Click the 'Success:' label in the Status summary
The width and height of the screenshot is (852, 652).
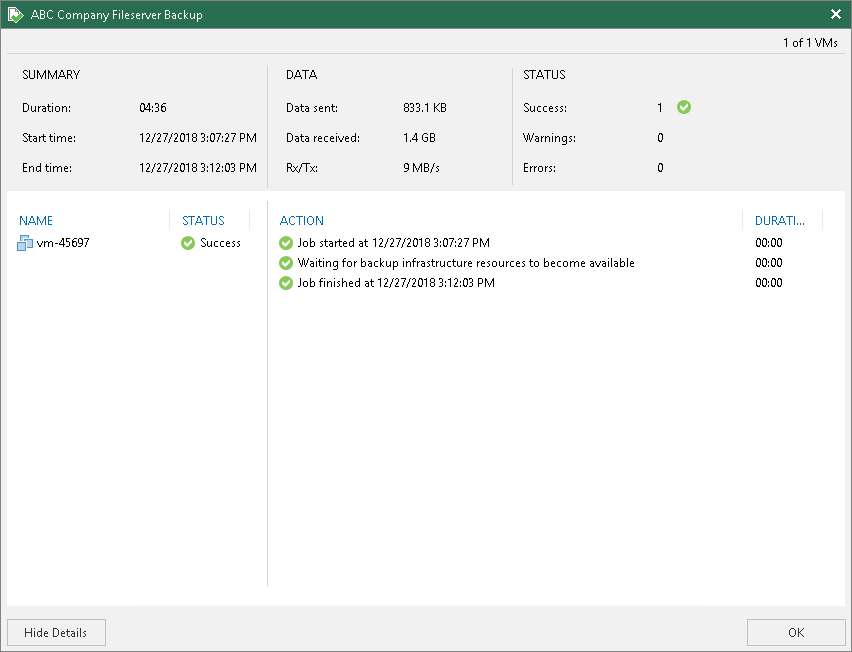pyautogui.click(x=545, y=108)
